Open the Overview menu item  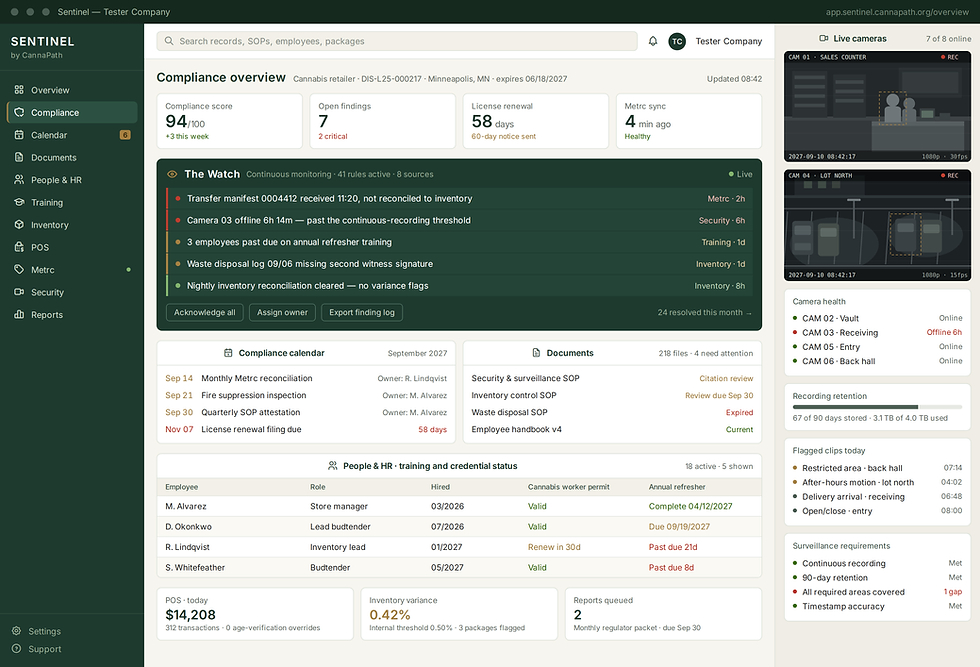(x=72, y=90)
